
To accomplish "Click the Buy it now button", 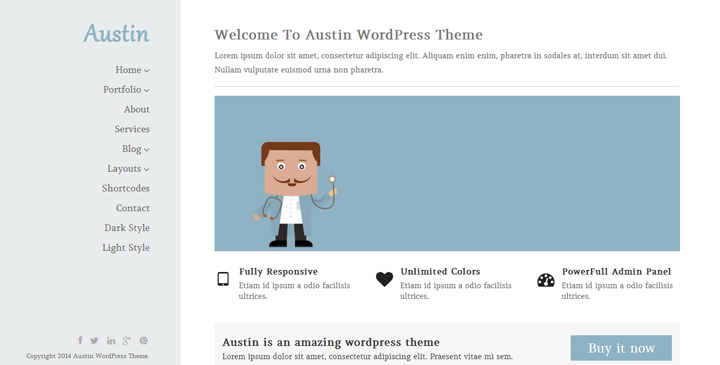I will point(621,348).
